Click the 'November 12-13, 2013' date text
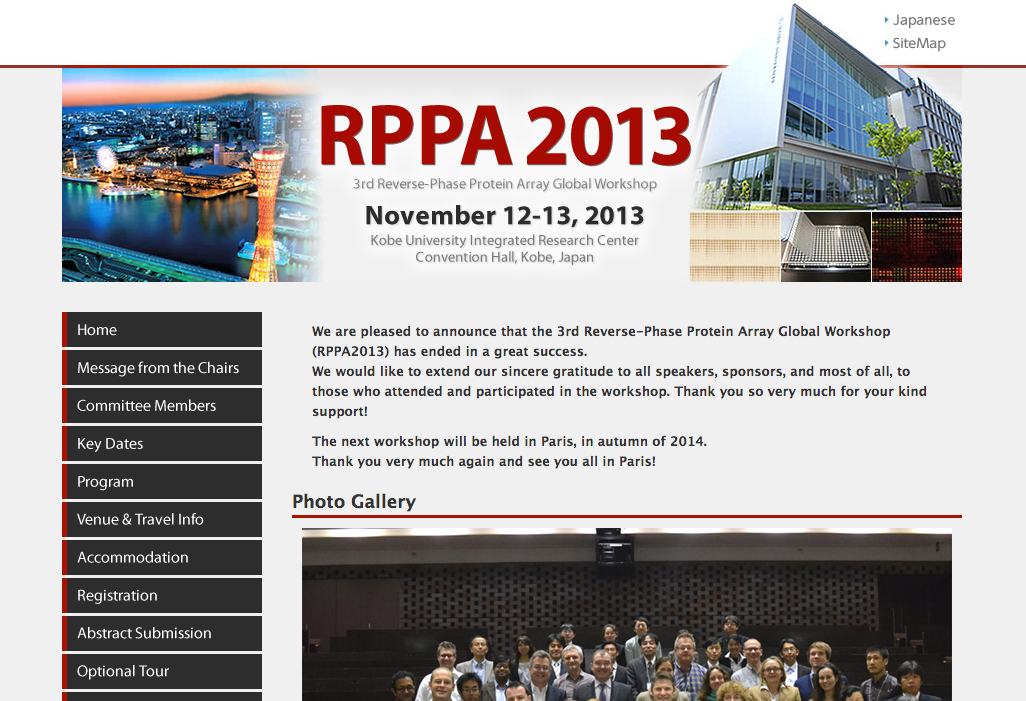This screenshot has width=1026, height=701. pyautogui.click(x=504, y=215)
